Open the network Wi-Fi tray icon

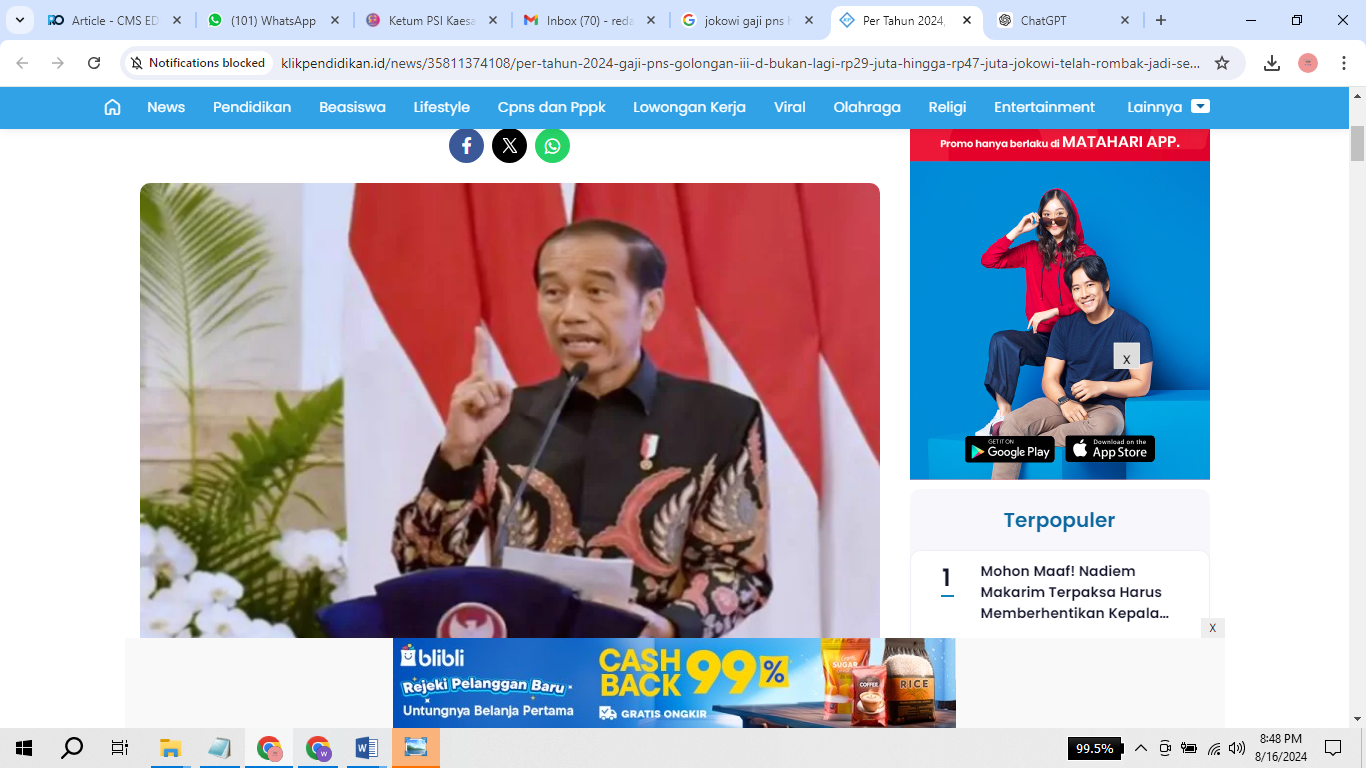[x=1214, y=748]
